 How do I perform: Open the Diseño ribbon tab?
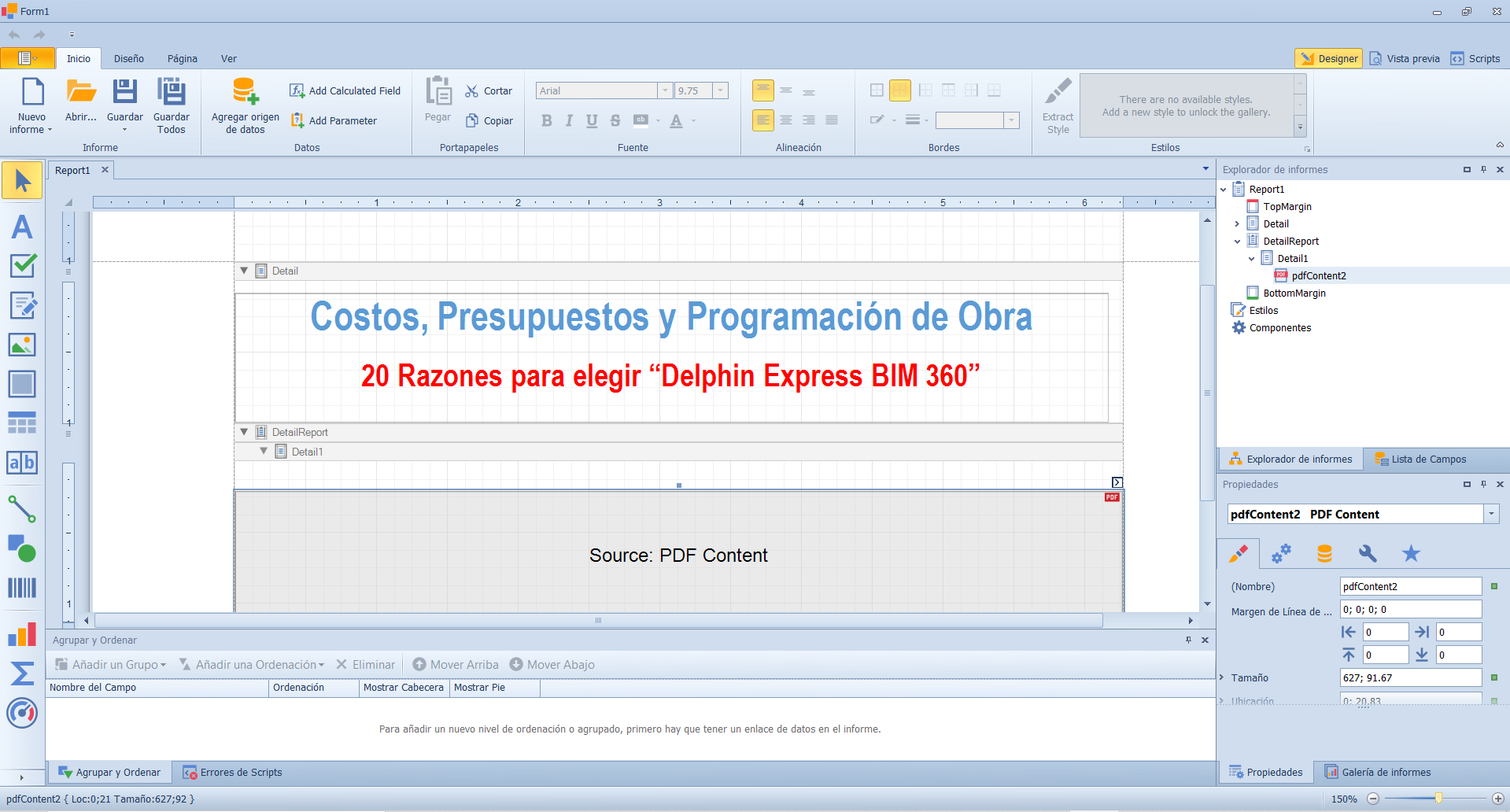pyautogui.click(x=128, y=59)
